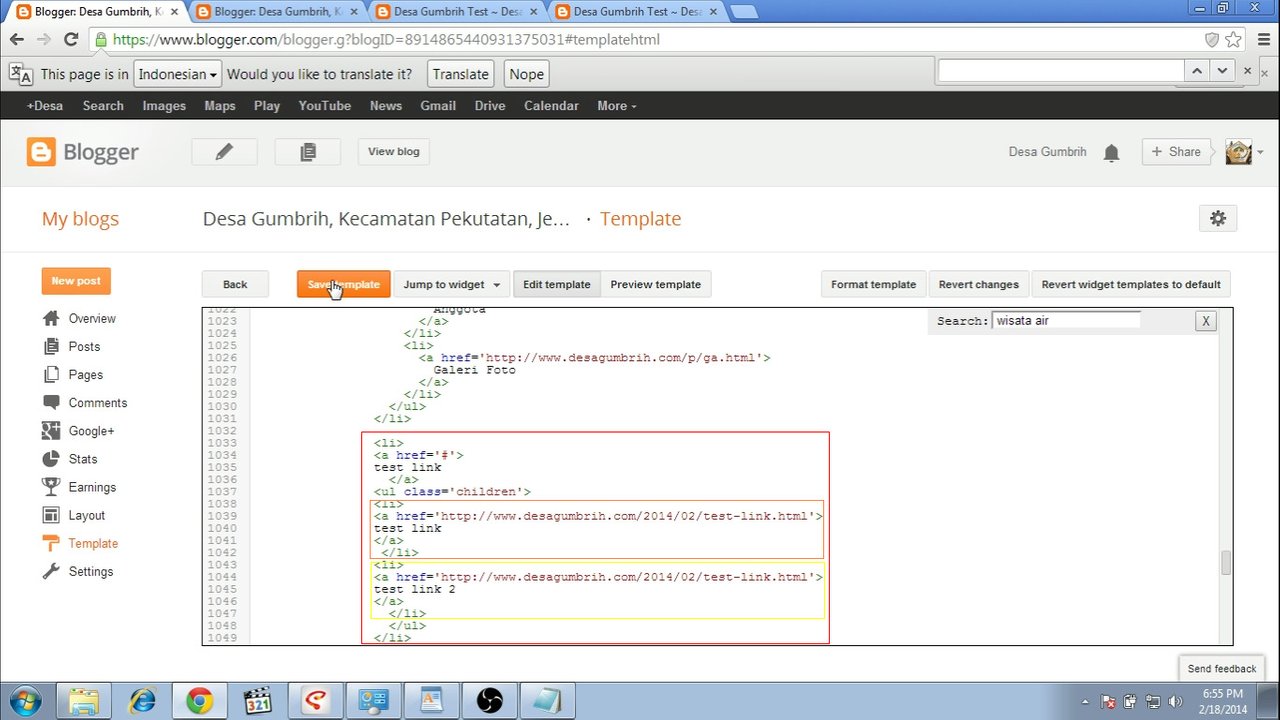Viewport: 1280px width, 720px height.
Task: Click the Send feedback button
Action: point(1221,668)
